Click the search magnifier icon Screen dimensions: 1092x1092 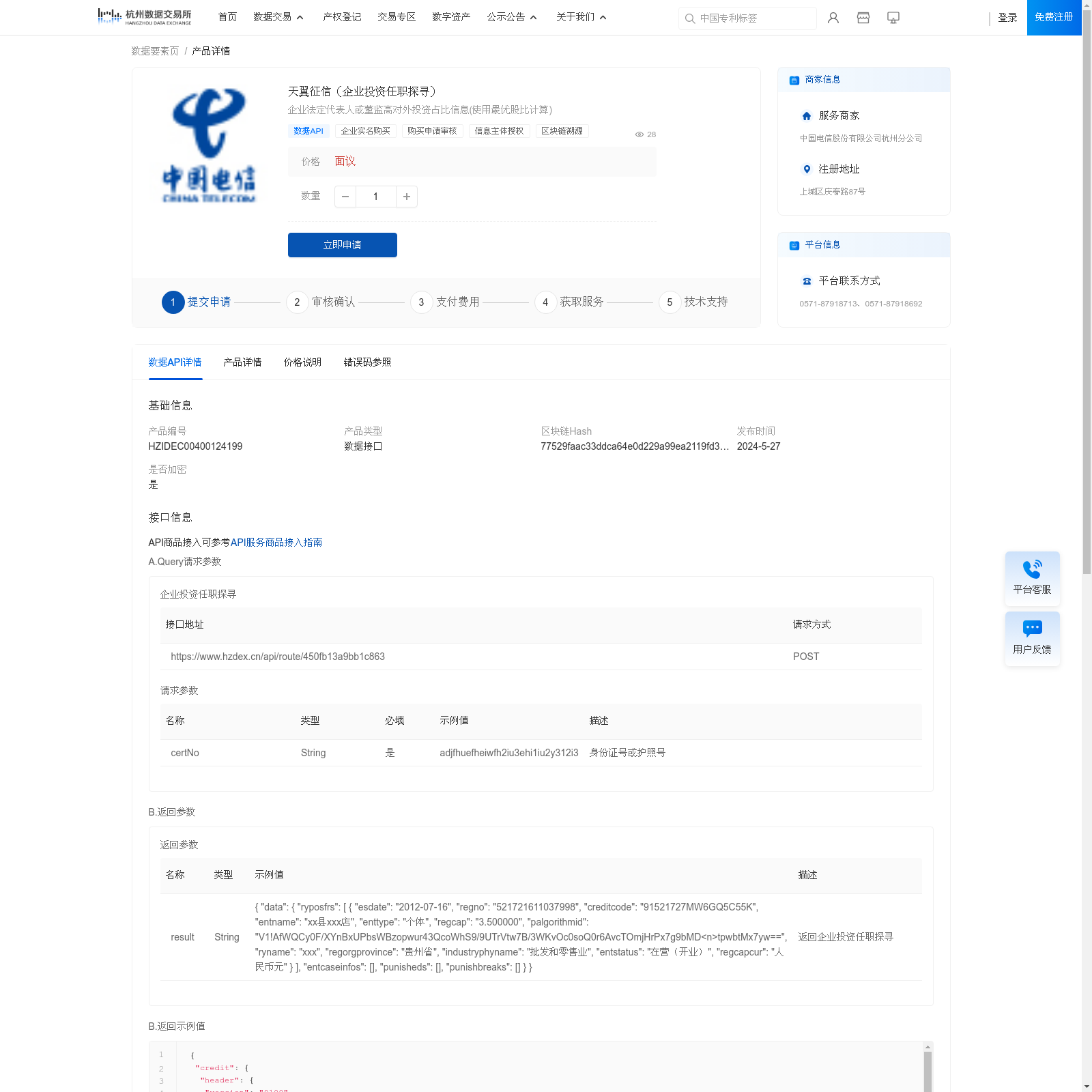click(x=690, y=18)
